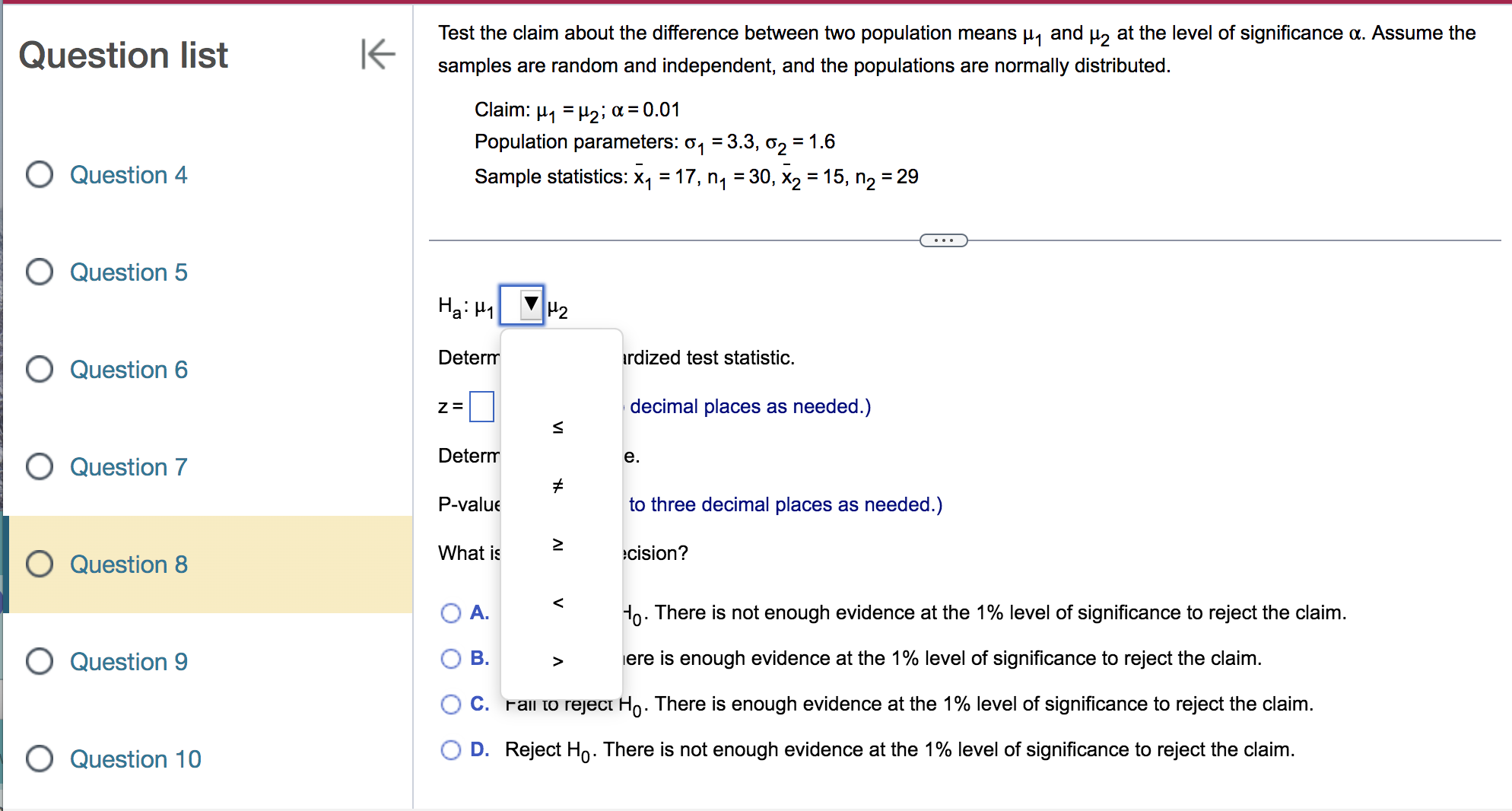Pick the ≥ symbol for the hypothesis
1512x811 pixels.
[559, 543]
